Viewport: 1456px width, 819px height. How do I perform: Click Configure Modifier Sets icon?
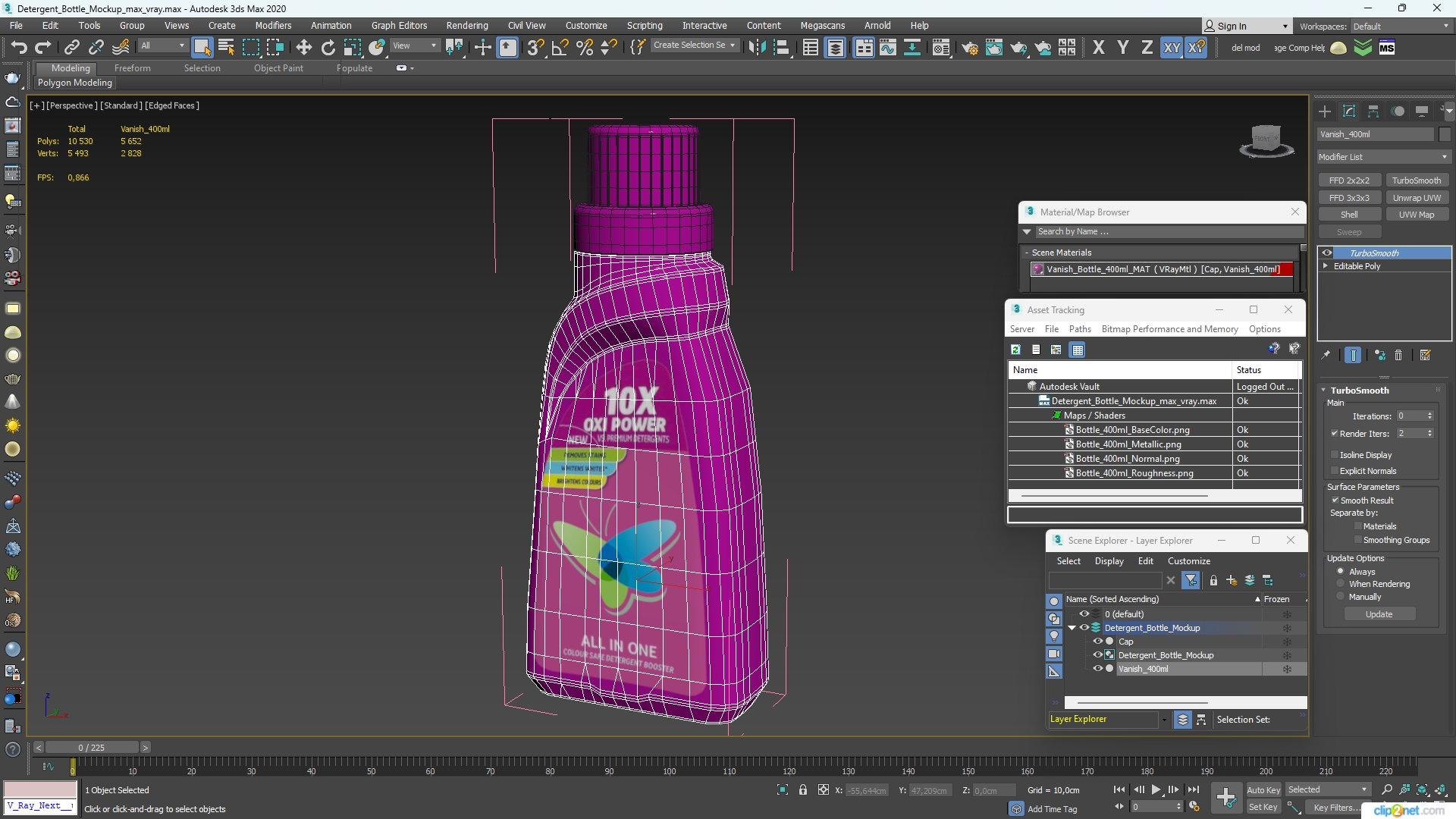pyautogui.click(x=1426, y=355)
